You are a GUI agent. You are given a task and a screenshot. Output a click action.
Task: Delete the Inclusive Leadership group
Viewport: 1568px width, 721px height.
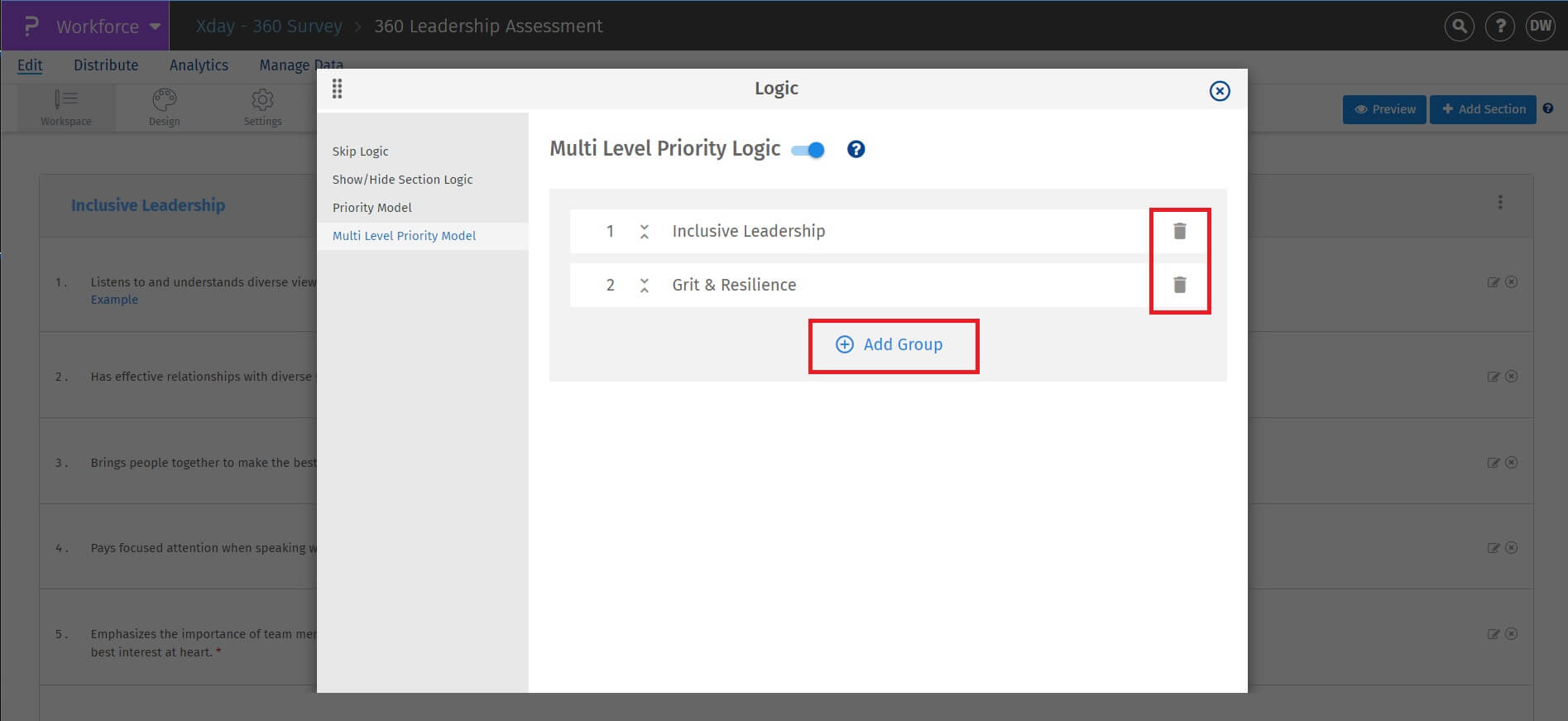(x=1179, y=231)
